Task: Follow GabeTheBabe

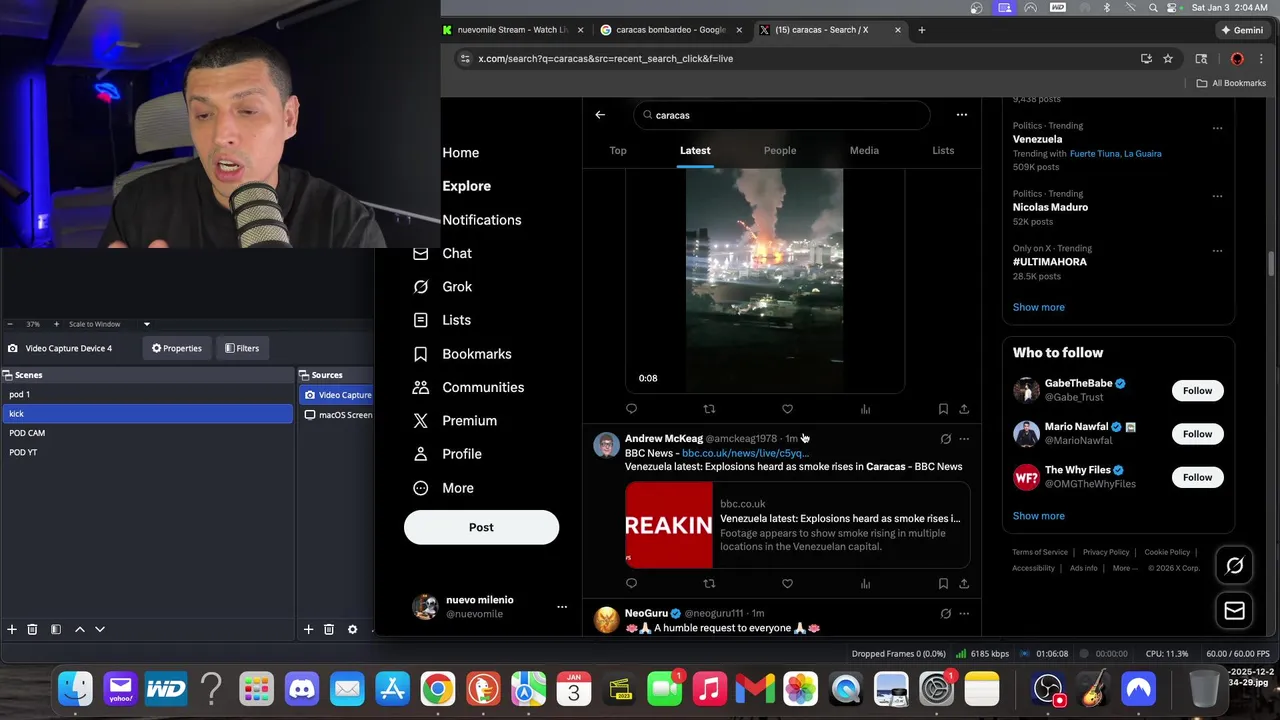Action: (x=1197, y=391)
